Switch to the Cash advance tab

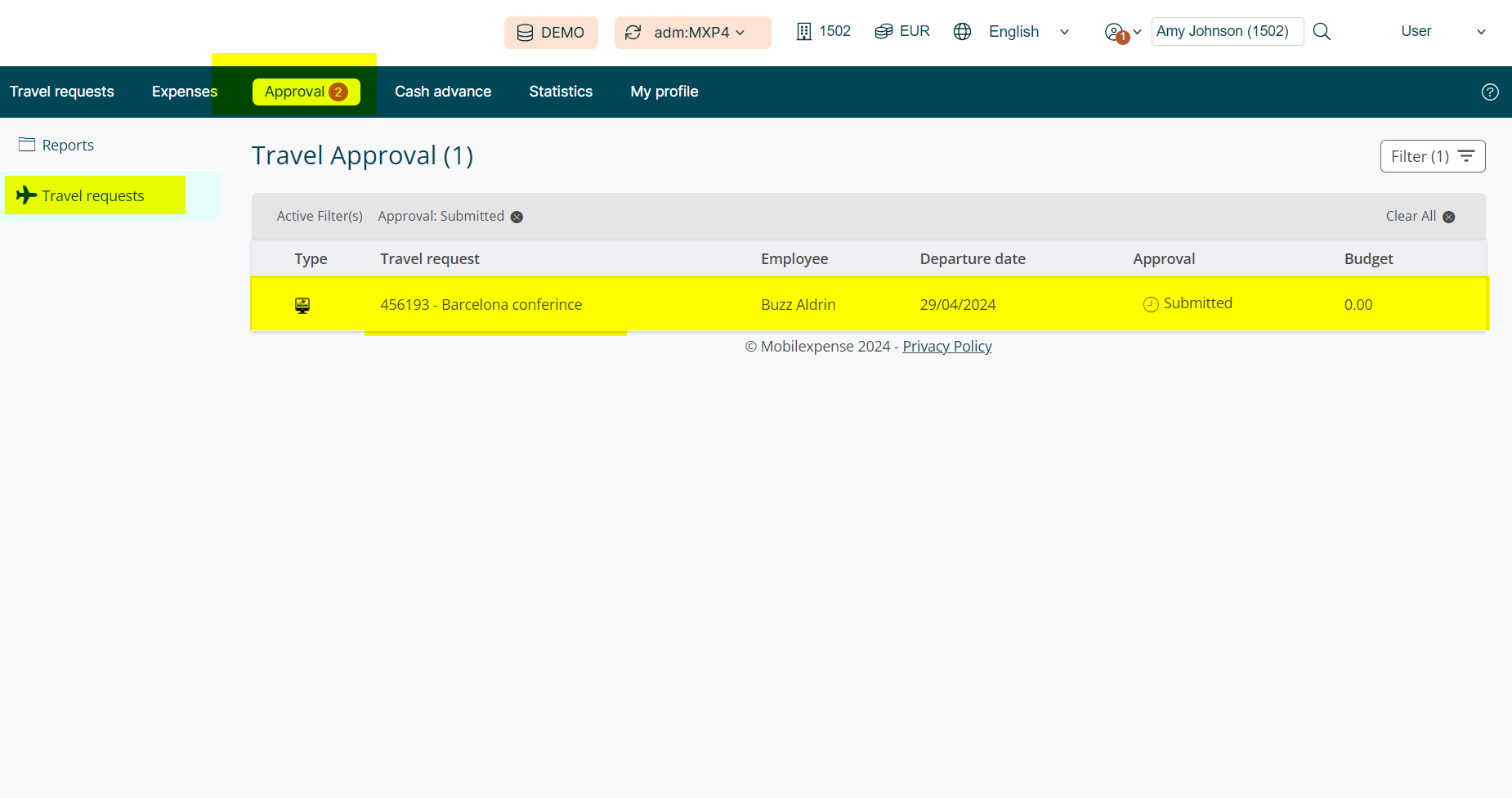click(x=443, y=92)
